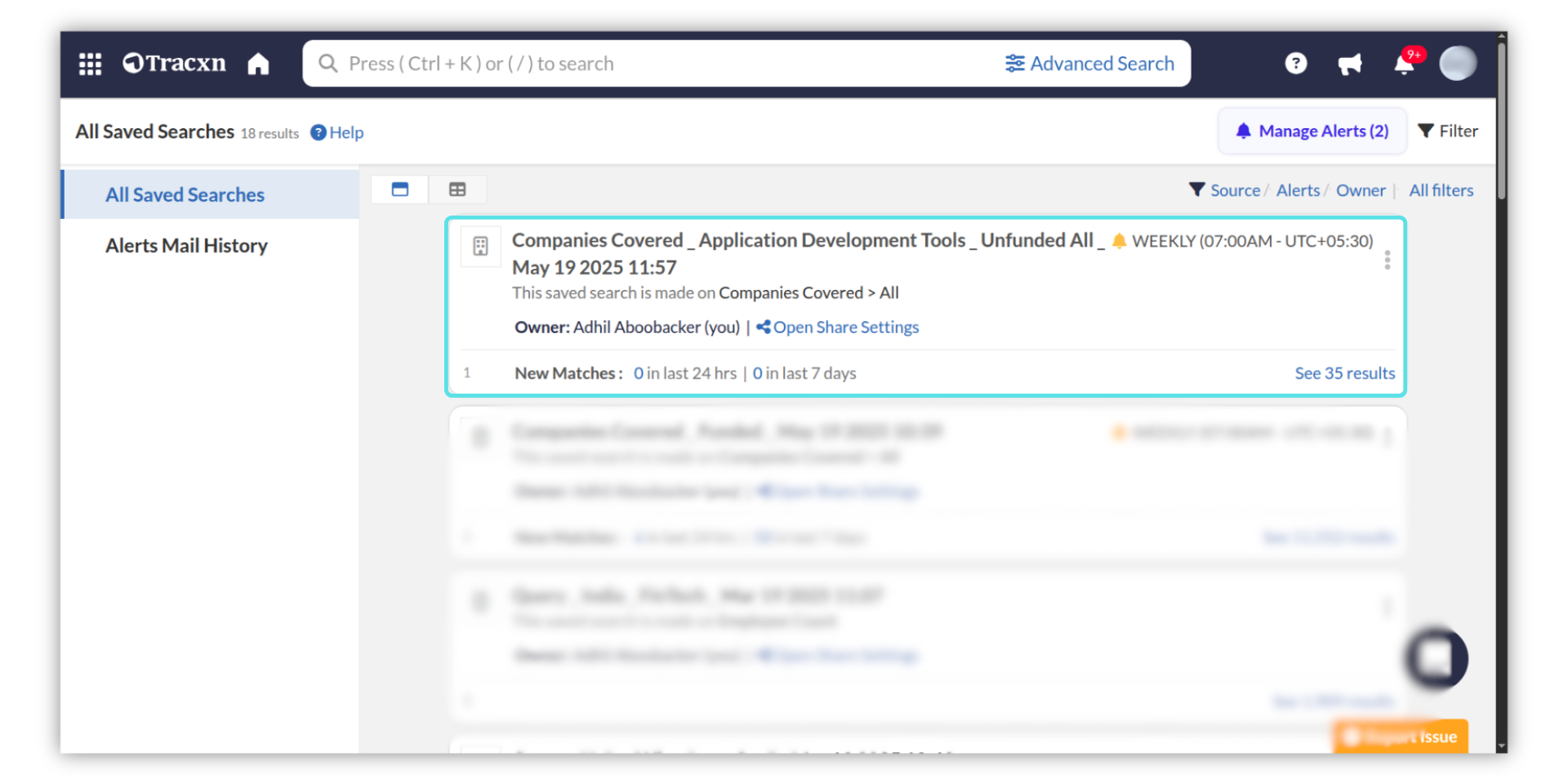Click Manage Alerts (2) button
Screen dimensions: 1568x784
point(1312,131)
